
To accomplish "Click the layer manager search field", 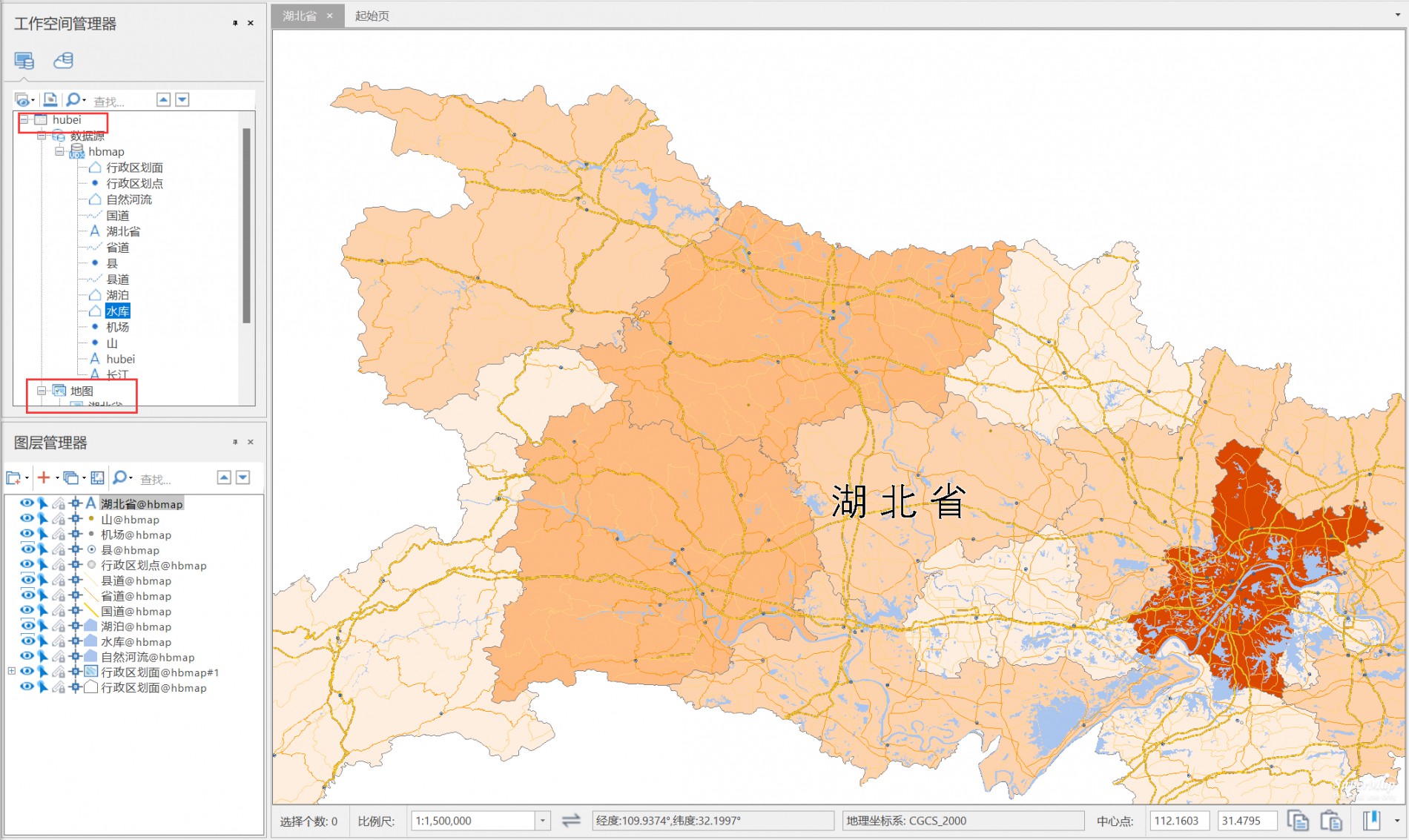I will tap(175, 479).
